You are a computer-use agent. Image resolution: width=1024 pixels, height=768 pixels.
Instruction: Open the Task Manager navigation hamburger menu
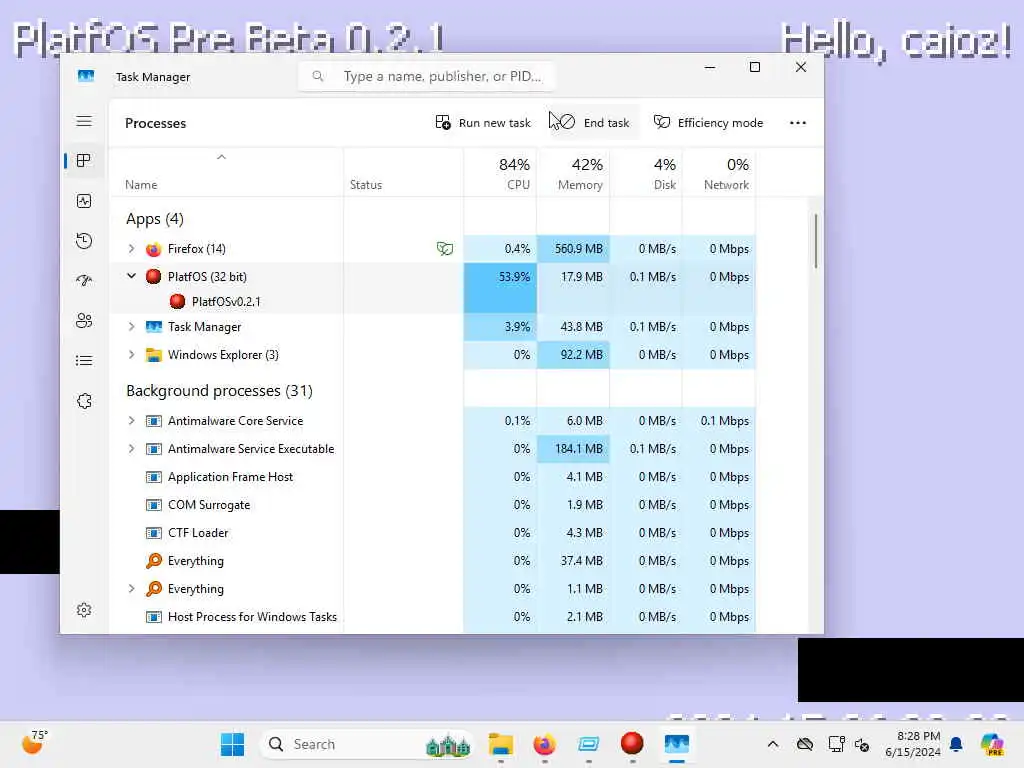click(x=84, y=121)
